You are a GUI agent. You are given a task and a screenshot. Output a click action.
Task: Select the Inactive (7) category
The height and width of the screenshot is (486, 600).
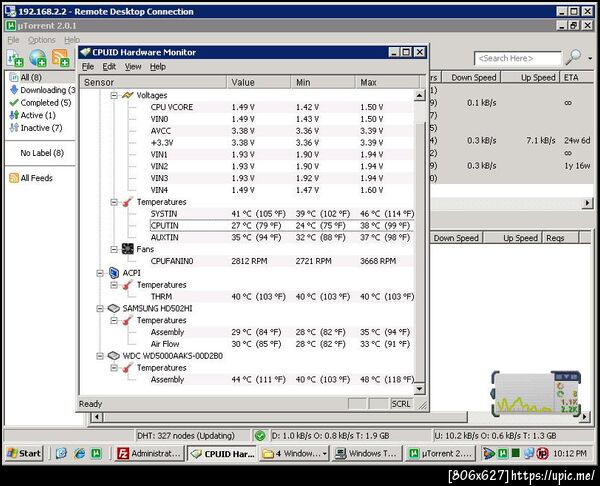click(36, 128)
